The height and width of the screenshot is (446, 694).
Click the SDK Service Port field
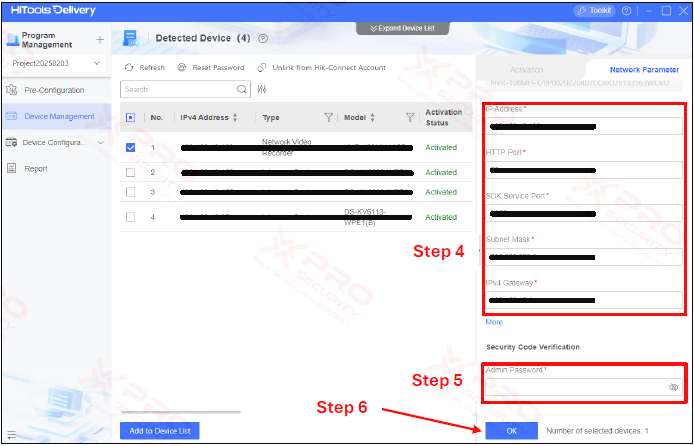click(x=584, y=213)
